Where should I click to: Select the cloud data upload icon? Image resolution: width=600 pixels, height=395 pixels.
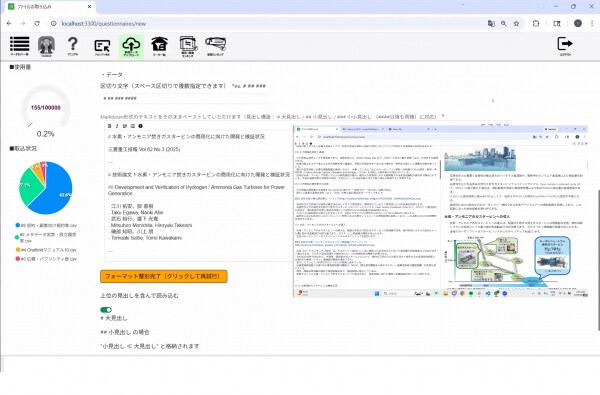131,46
